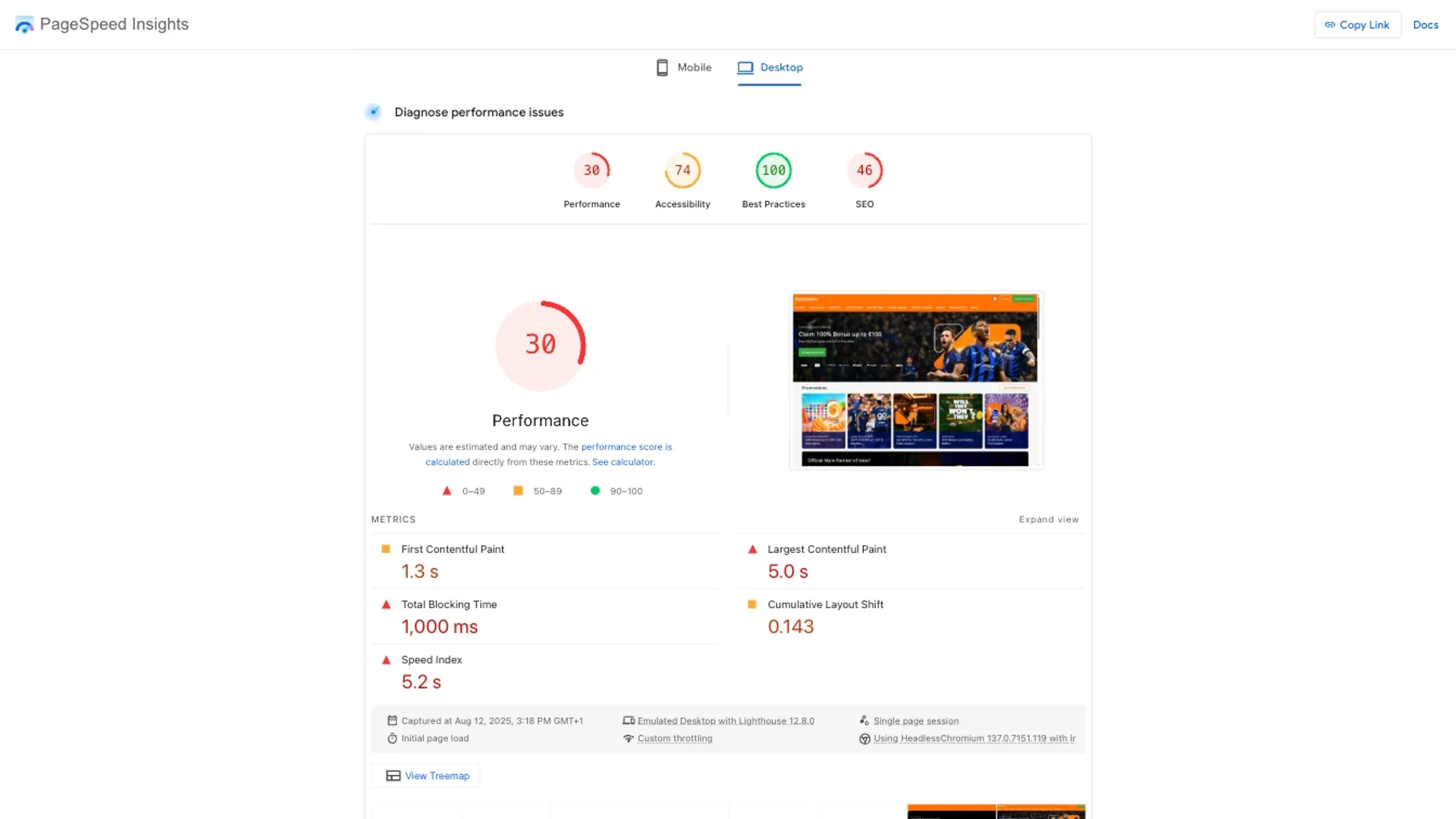Screen dimensions: 1456x819
Task: Jump to Performance score gauge 30
Action: pyautogui.click(x=591, y=181)
